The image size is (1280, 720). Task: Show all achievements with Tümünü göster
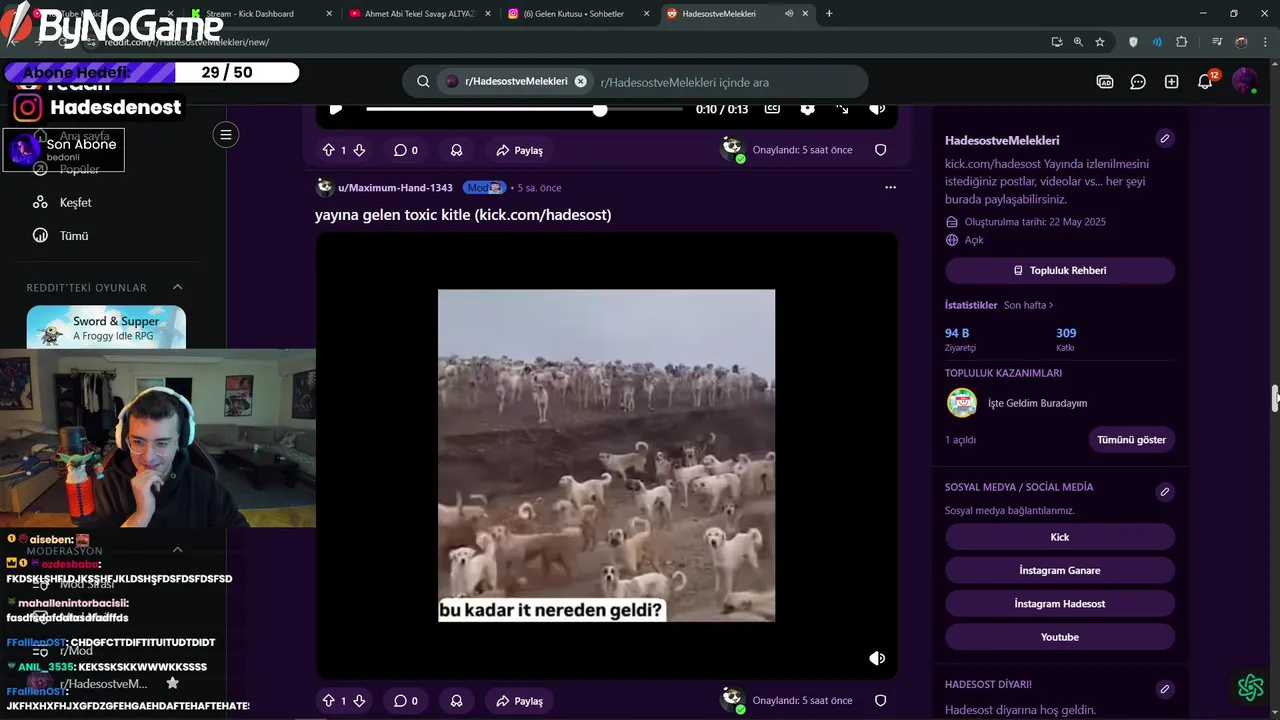[1131, 440]
